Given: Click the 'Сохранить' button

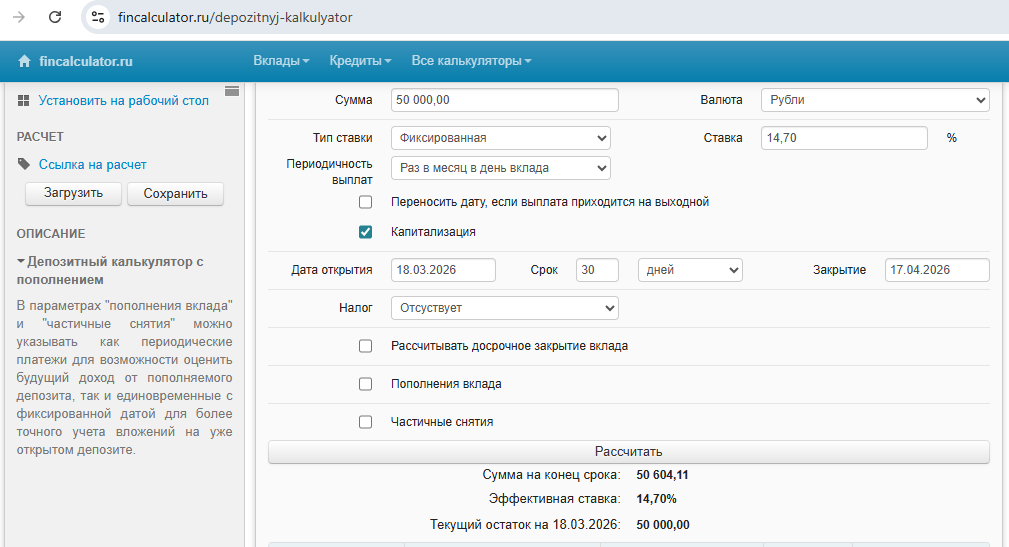Looking at the screenshot, I should [175, 194].
